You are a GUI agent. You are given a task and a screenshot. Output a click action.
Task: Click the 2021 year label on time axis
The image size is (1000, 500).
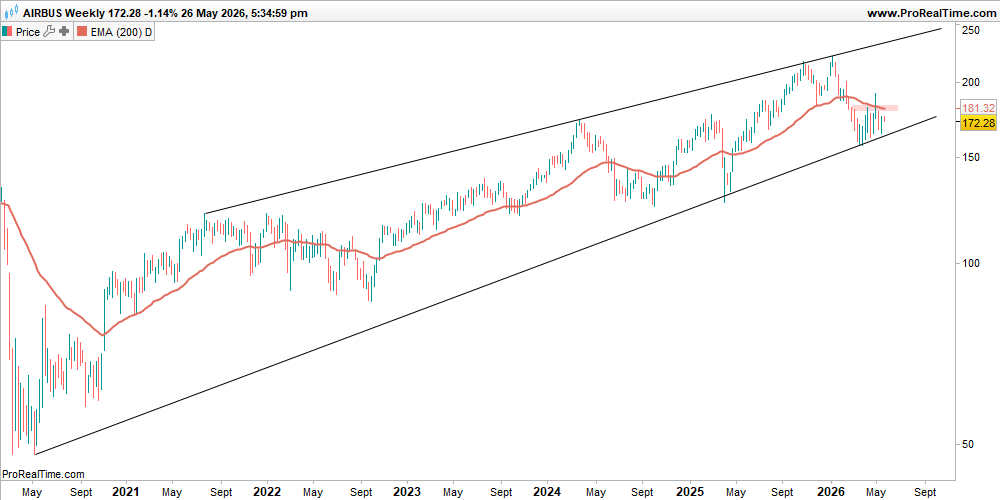pos(126,492)
